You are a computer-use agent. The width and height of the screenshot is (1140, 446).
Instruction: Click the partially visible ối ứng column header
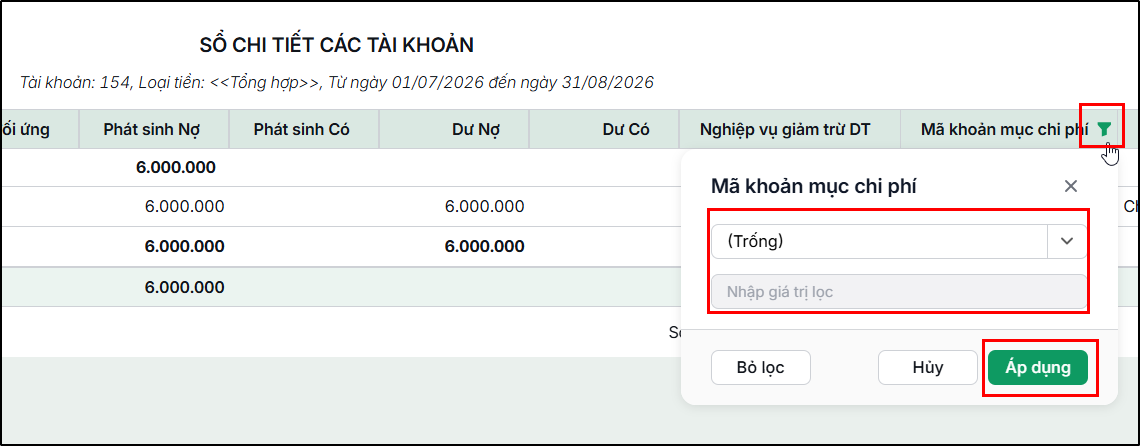pyautogui.click(x=26, y=130)
